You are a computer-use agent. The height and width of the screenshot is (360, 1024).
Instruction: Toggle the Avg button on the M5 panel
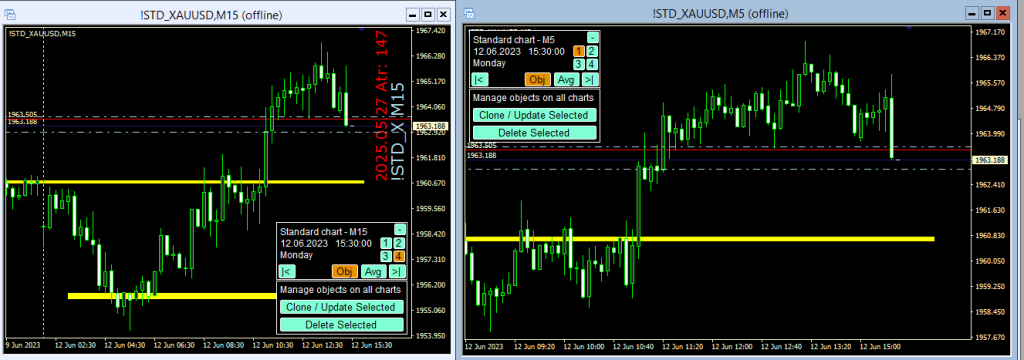pyautogui.click(x=566, y=79)
